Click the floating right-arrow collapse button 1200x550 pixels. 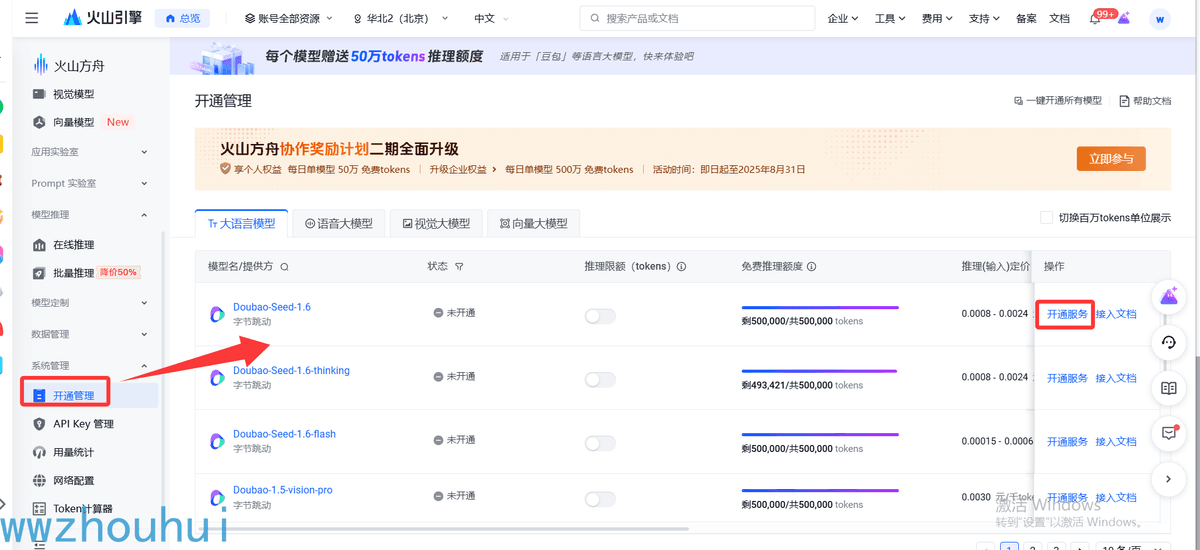coord(1168,479)
